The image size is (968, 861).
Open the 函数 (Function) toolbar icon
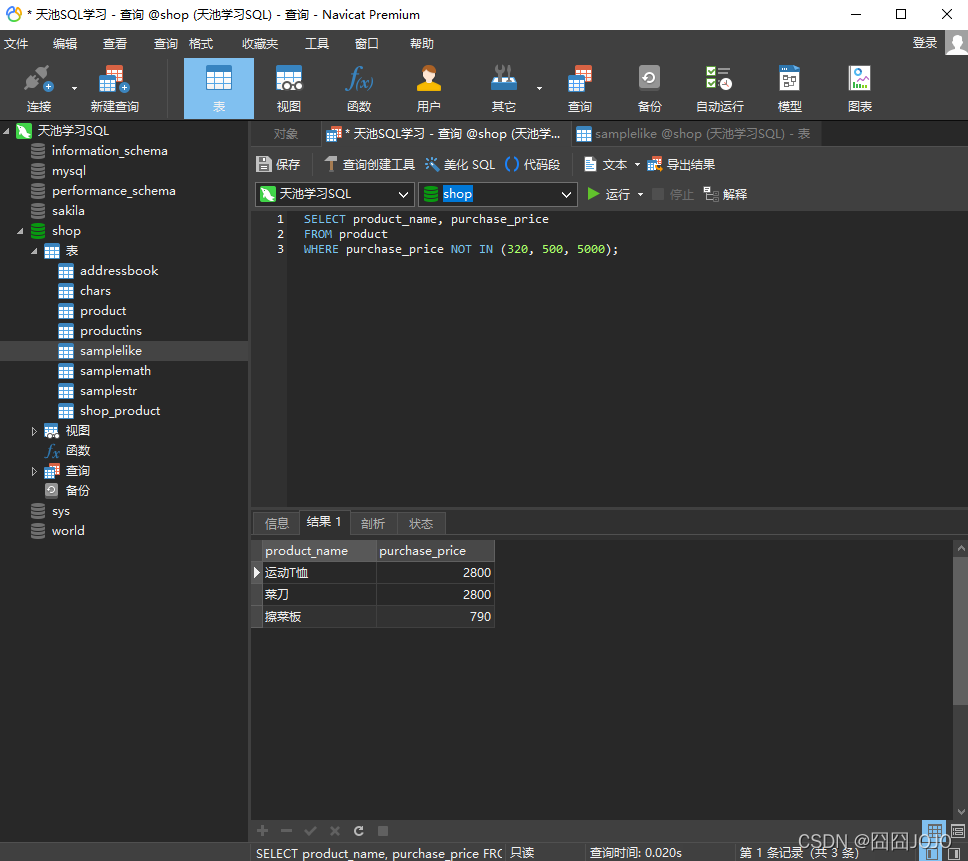point(359,88)
